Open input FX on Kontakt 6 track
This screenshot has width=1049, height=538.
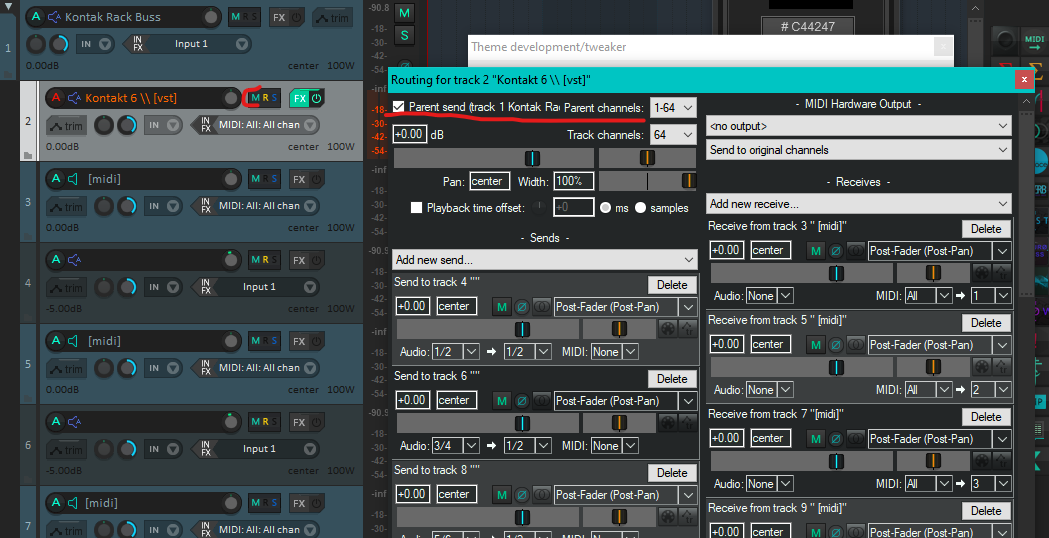(205, 125)
